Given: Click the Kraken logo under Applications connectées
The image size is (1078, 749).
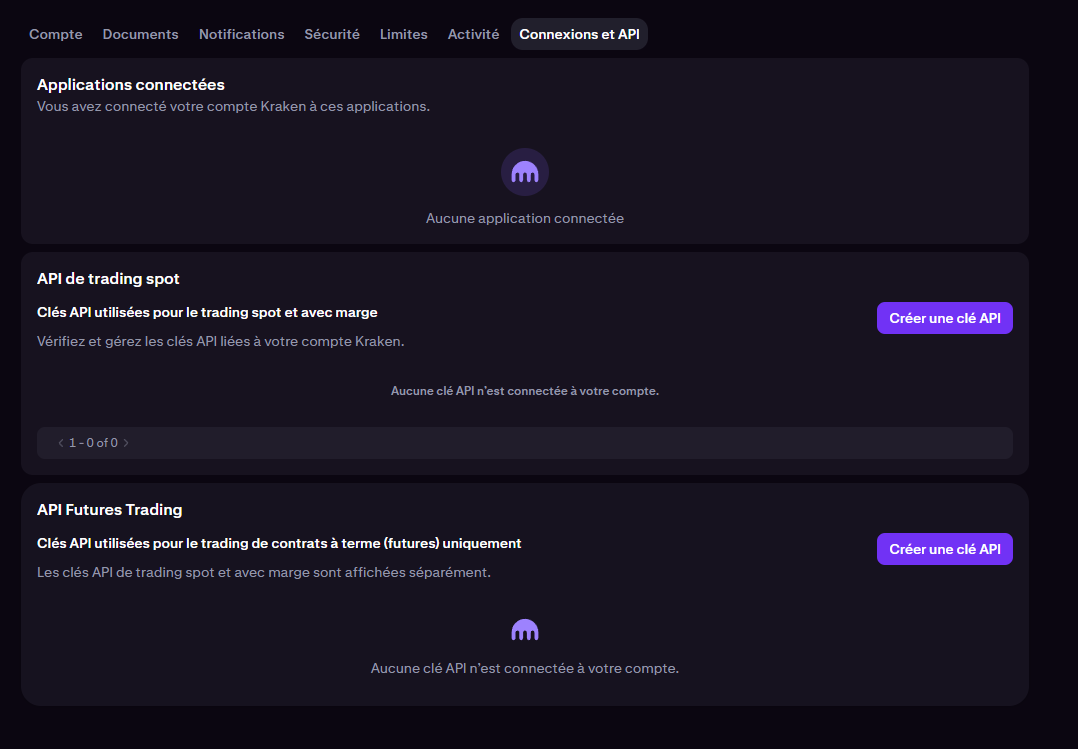Looking at the screenshot, I should coord(525,172).
